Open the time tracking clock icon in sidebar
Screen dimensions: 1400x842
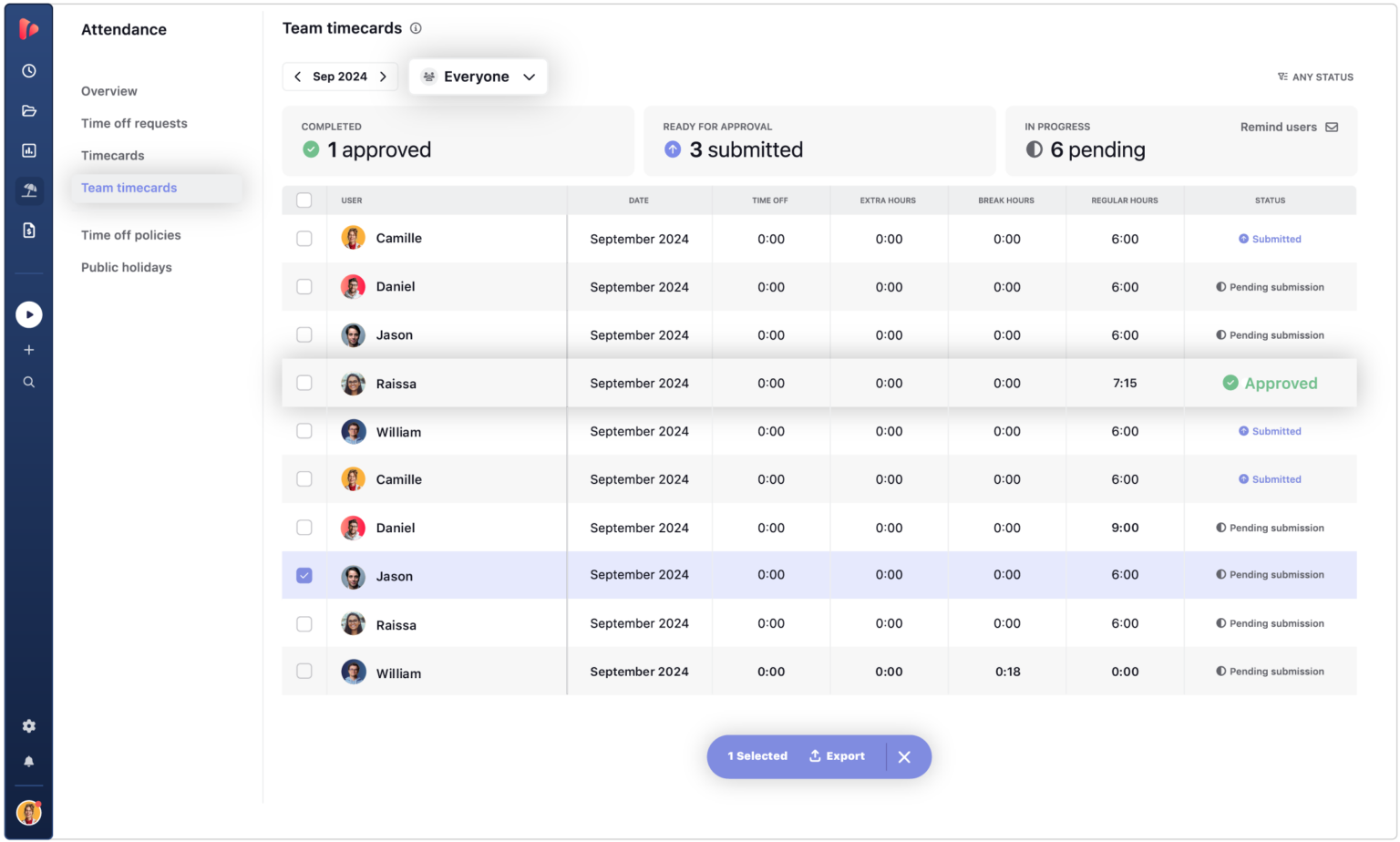[28, 70]
